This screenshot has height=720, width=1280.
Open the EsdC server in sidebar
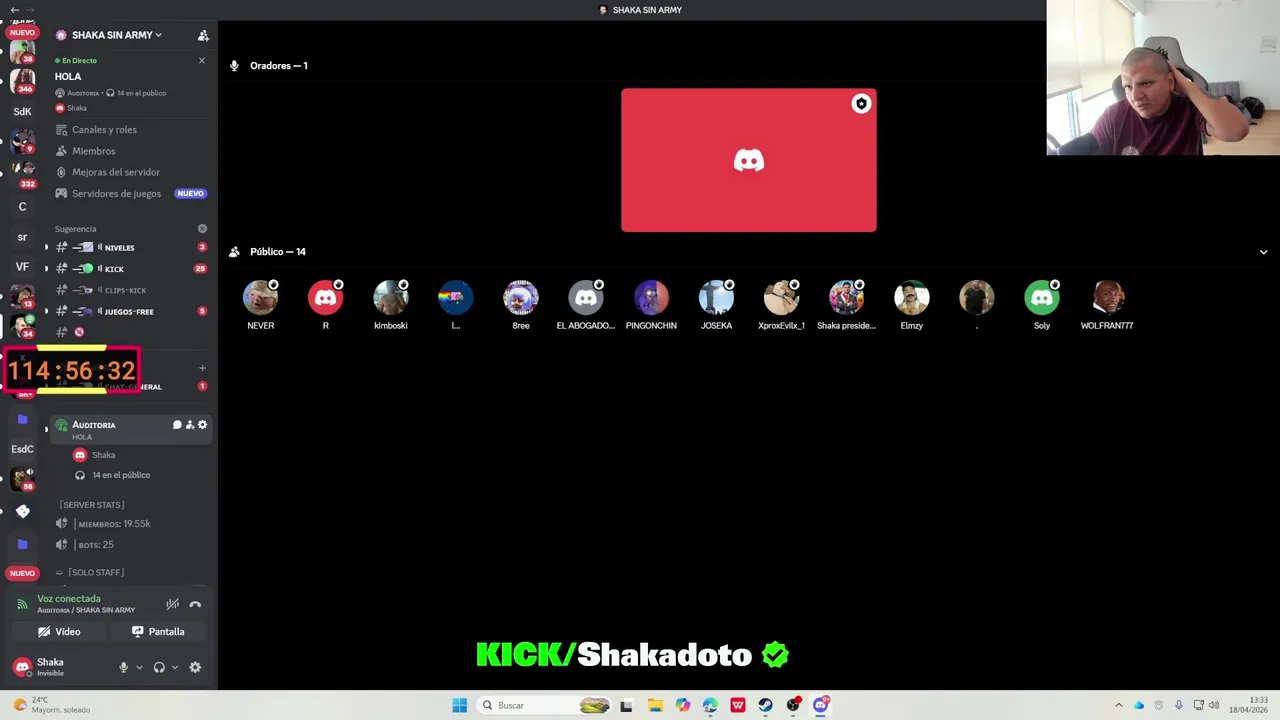pyautogui.click(x=22, y=449)
